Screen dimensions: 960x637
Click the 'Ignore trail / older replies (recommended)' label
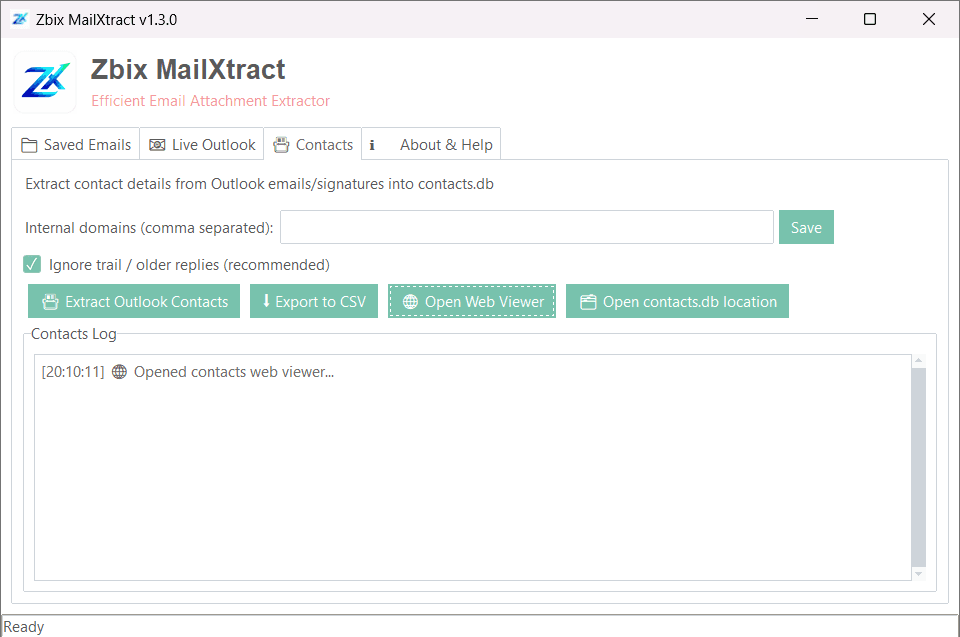click(189, 265)
